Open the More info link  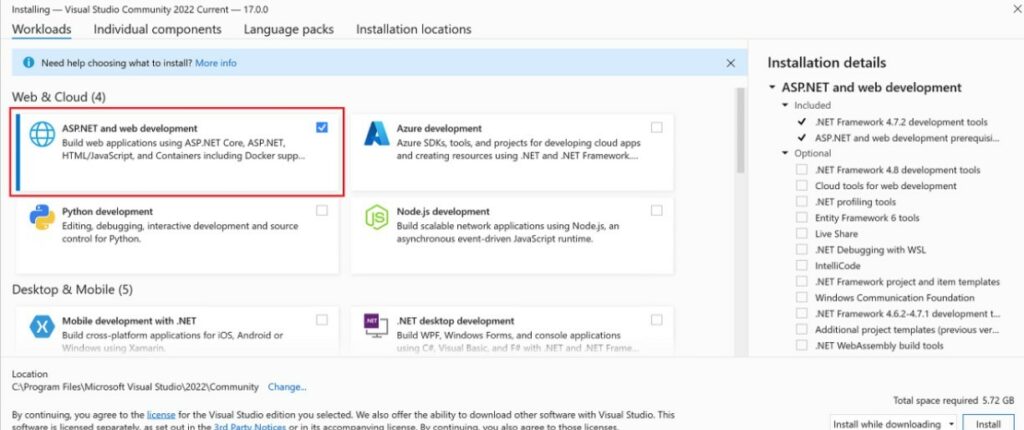click(x=216, y=63)
